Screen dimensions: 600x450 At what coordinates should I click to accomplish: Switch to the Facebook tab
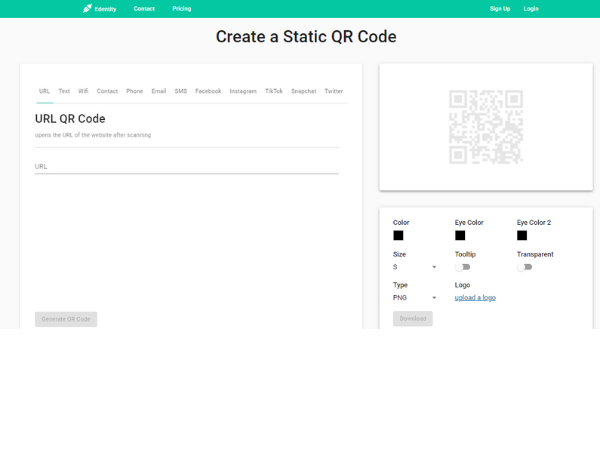coord(208,91)
